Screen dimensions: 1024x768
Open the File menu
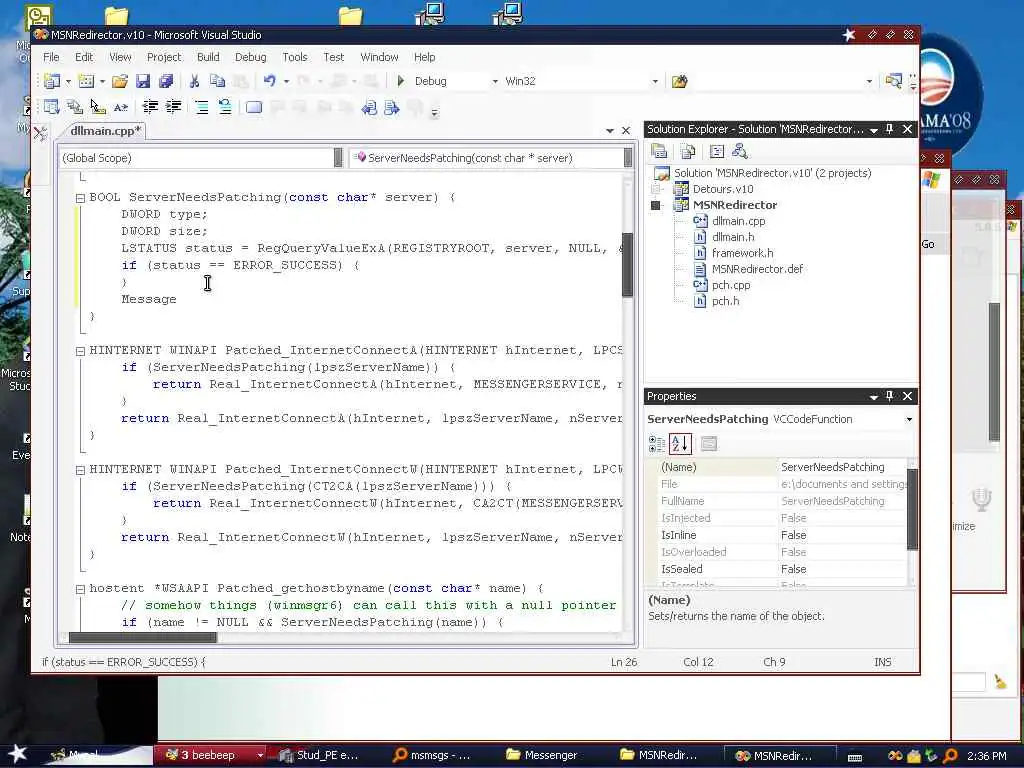pos(51,57)
